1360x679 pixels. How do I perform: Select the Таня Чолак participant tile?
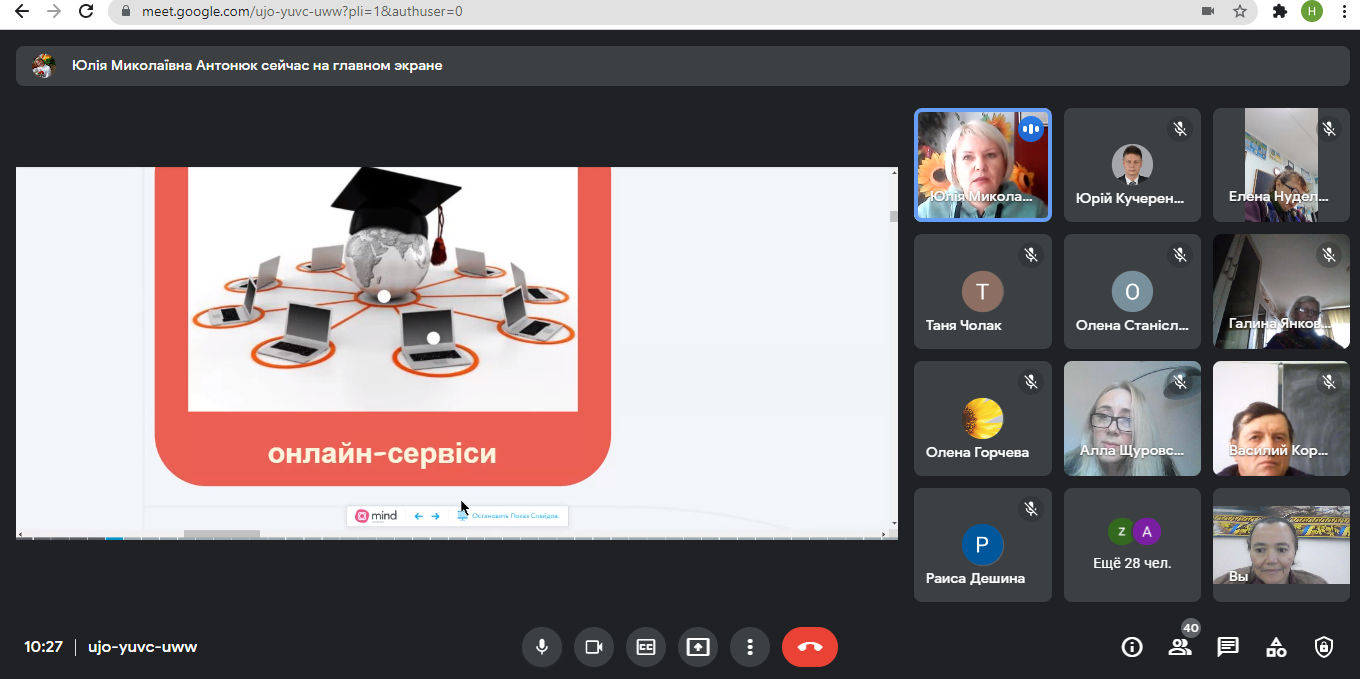point(982,291)
